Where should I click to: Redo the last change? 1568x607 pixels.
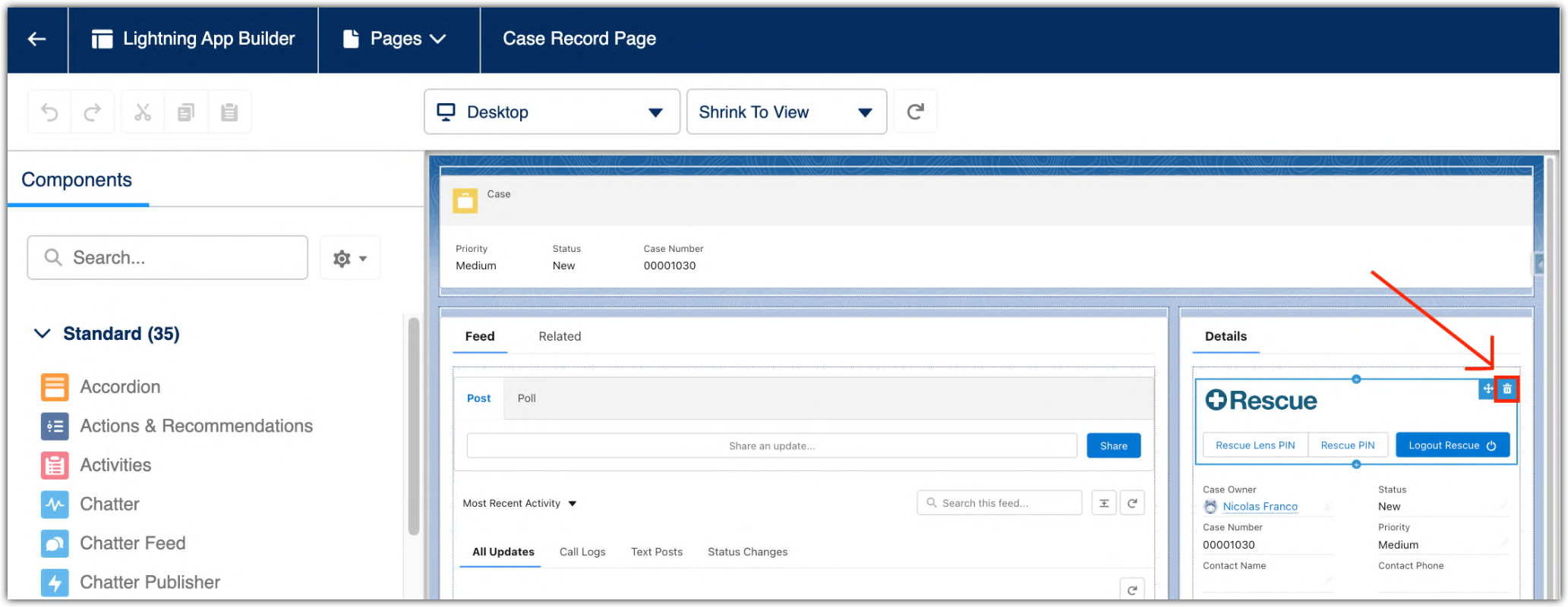[x=93, y=112]
